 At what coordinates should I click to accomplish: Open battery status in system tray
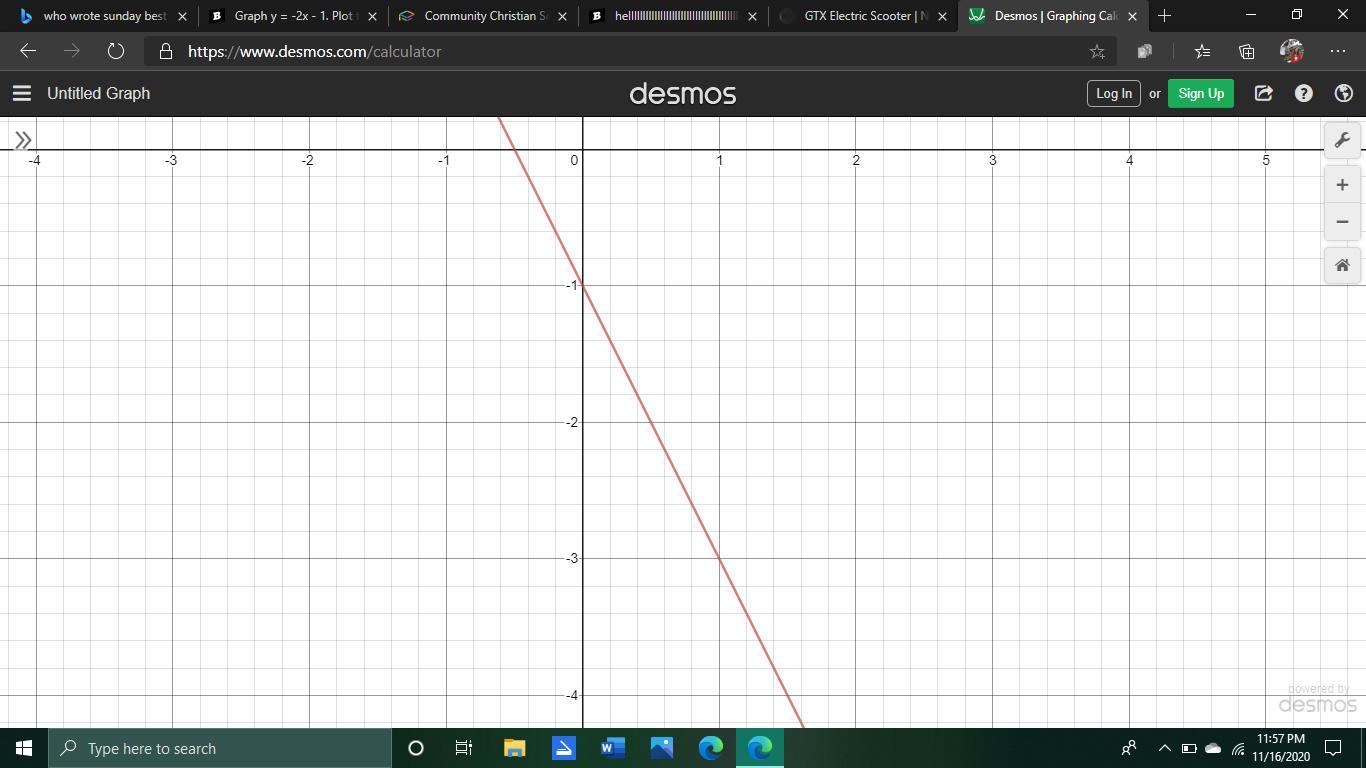coord(1189,748)
